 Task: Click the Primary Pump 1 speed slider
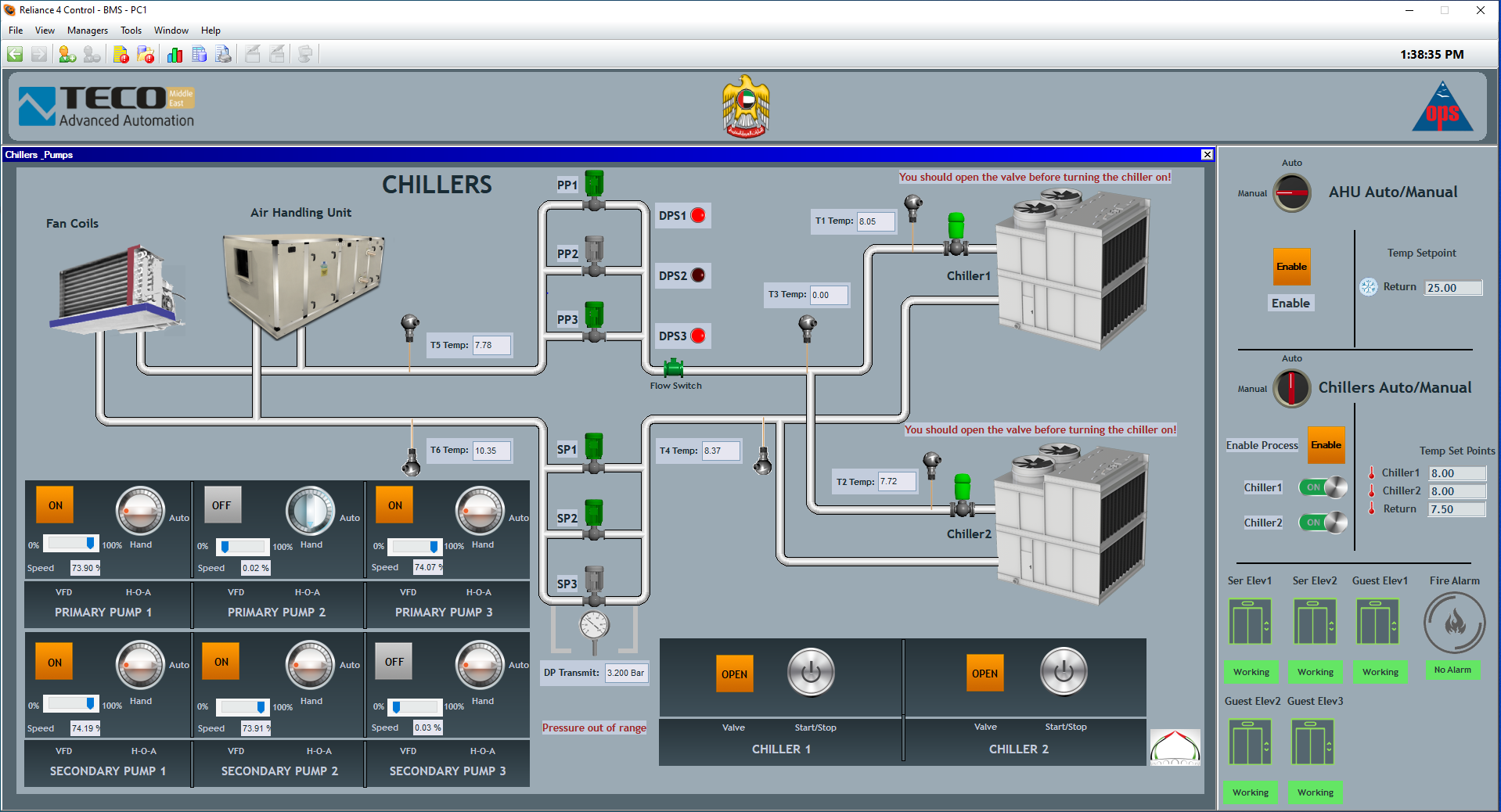pos(70,544)
